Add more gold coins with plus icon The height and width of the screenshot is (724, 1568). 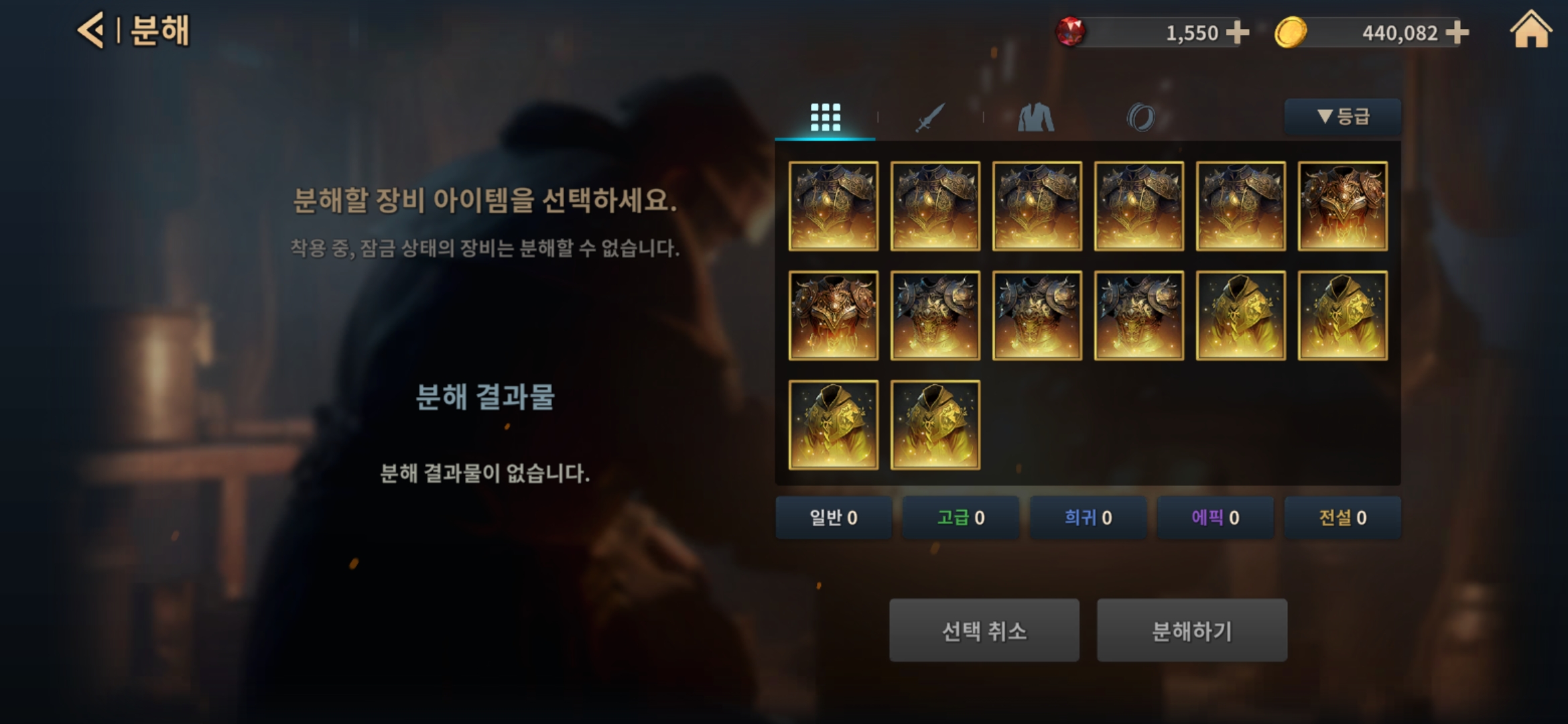1457,32
